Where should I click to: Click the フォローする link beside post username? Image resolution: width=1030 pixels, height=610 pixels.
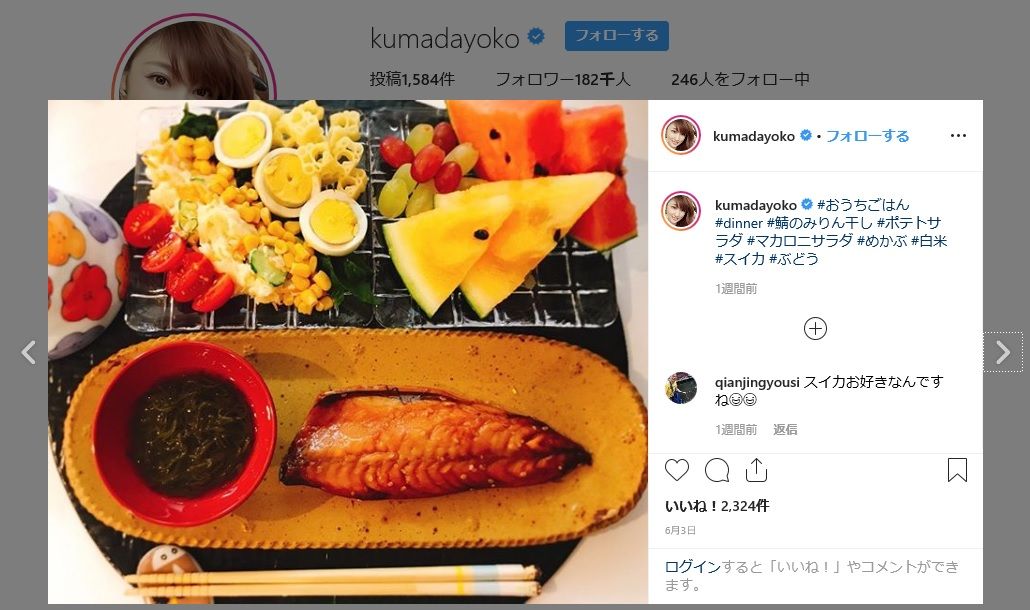(x=867, y=136)
